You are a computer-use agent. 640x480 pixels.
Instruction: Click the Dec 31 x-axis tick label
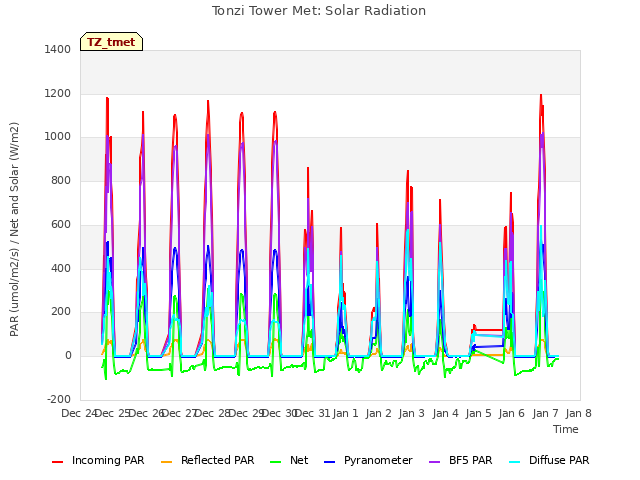[x=312, y=413]
